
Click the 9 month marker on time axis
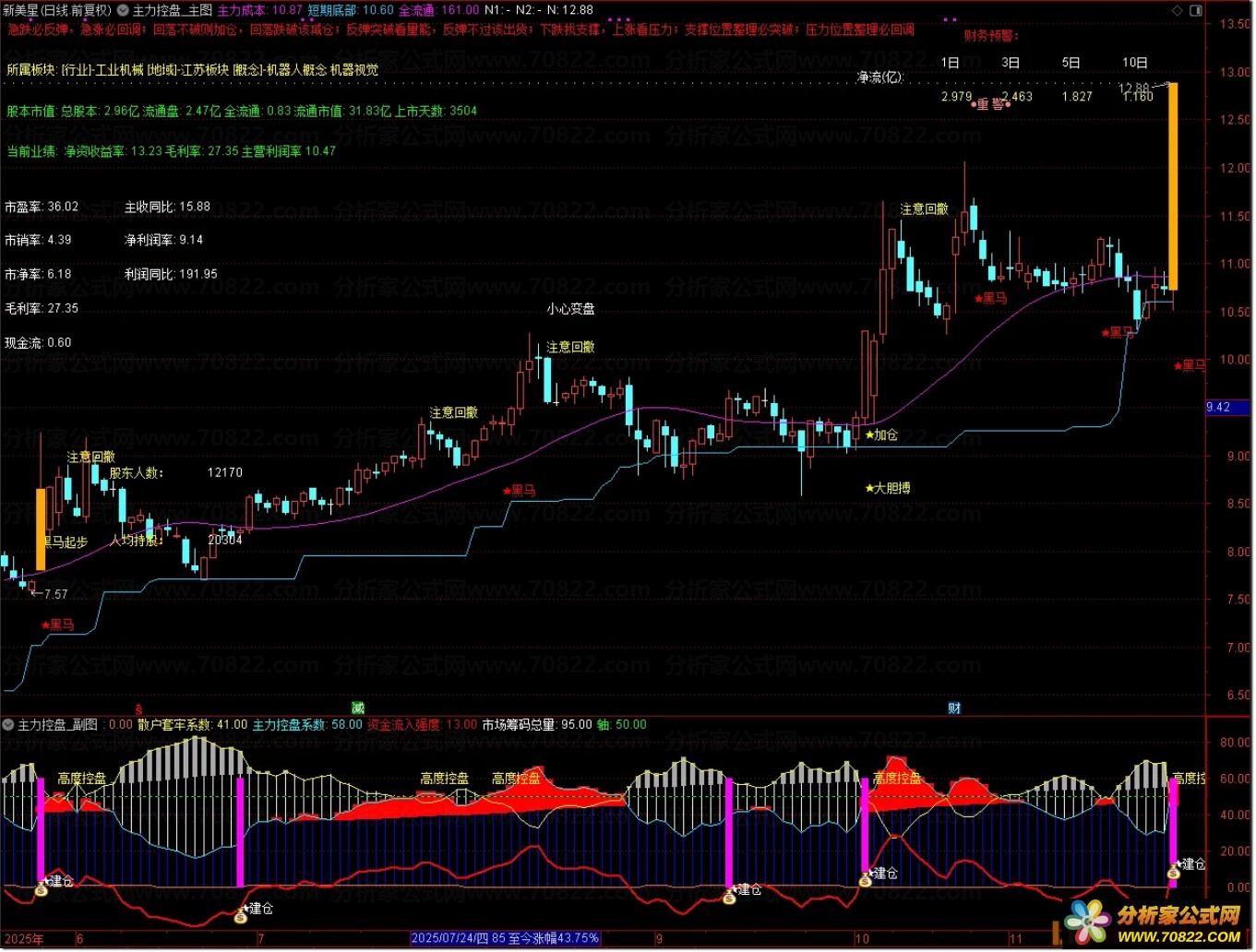(659, 939)
